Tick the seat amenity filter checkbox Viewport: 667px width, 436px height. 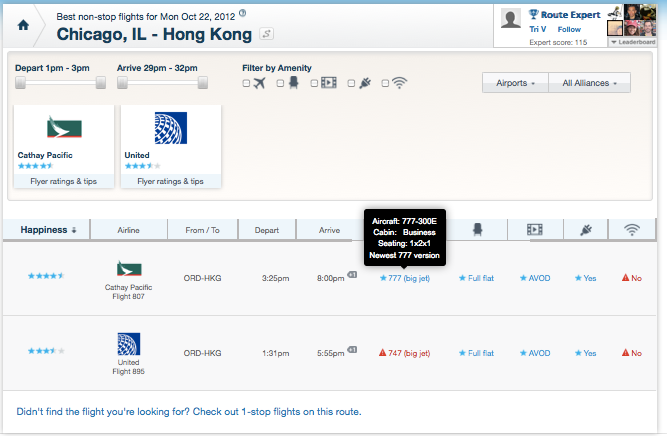pos(280,83)
